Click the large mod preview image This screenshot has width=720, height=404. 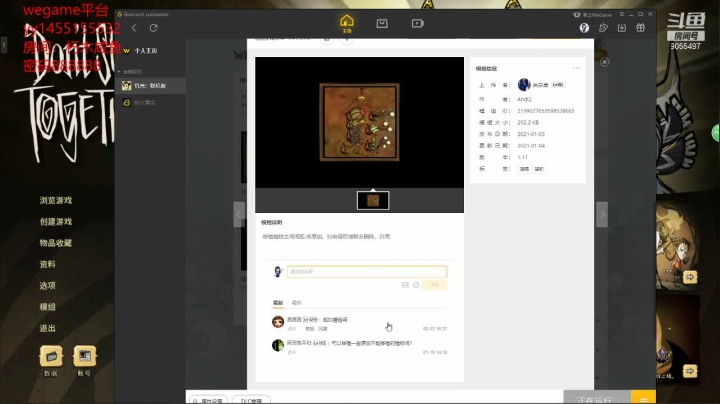pyautogui.click(x=359, y=122)
